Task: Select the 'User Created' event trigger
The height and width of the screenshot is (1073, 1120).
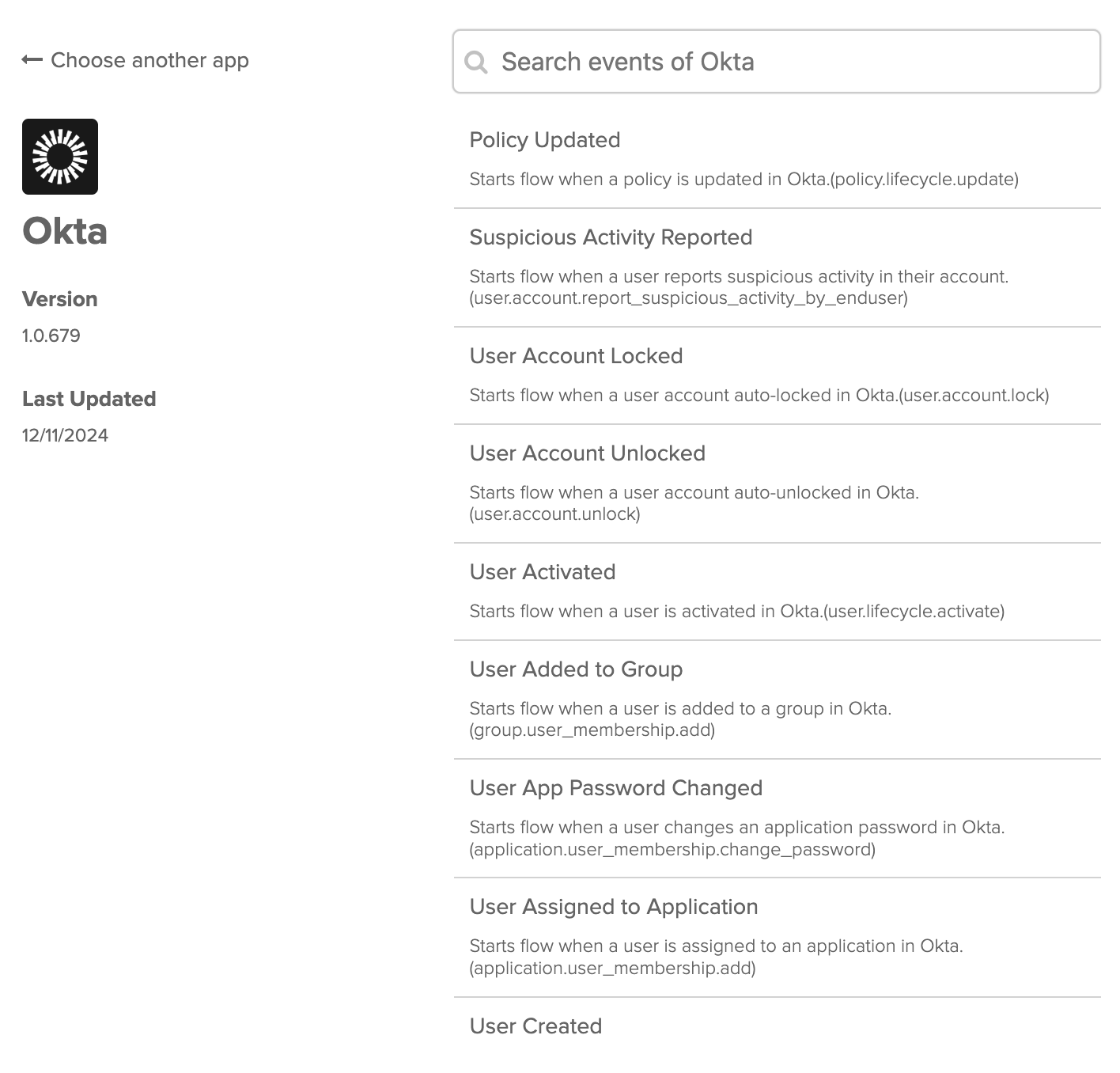Action: 535,1026
